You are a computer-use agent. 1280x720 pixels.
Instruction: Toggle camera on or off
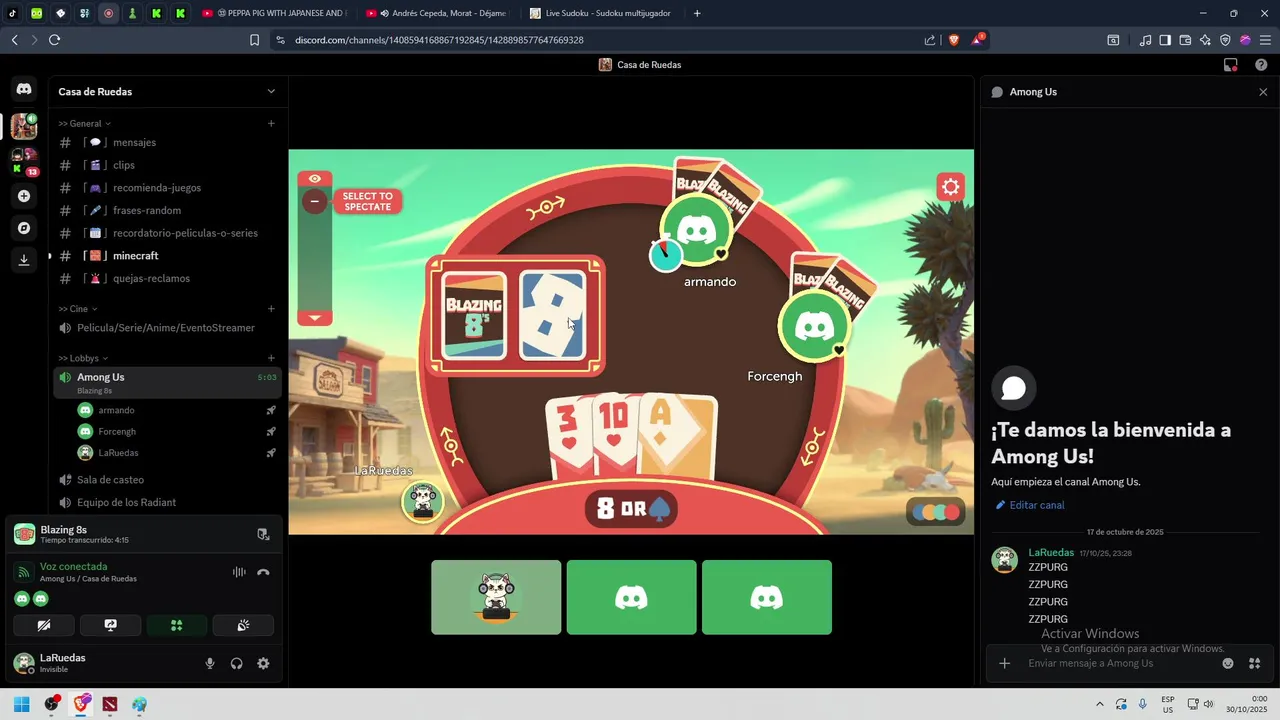pos(44,626)
